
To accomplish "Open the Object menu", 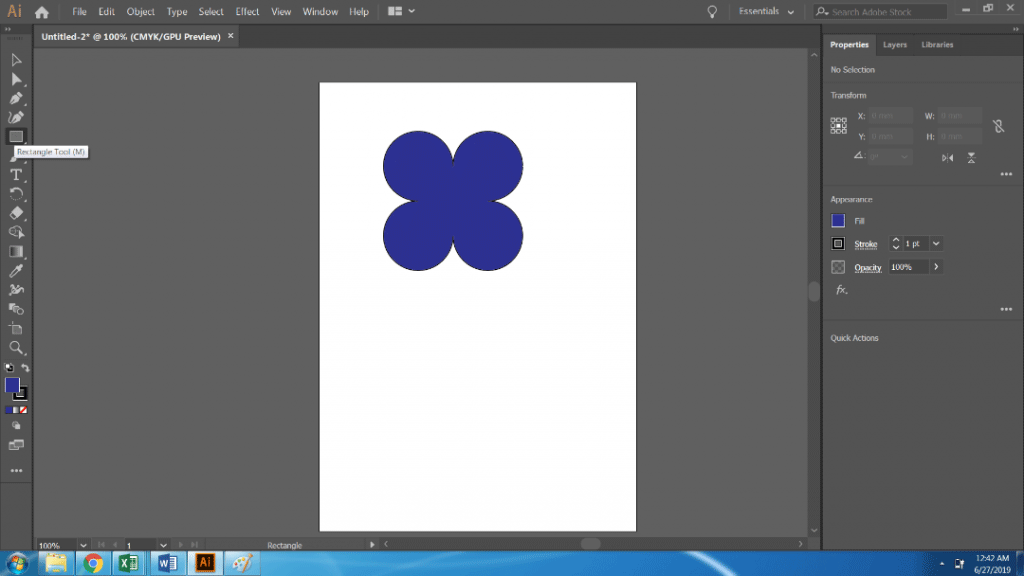I will coord(140,11).
